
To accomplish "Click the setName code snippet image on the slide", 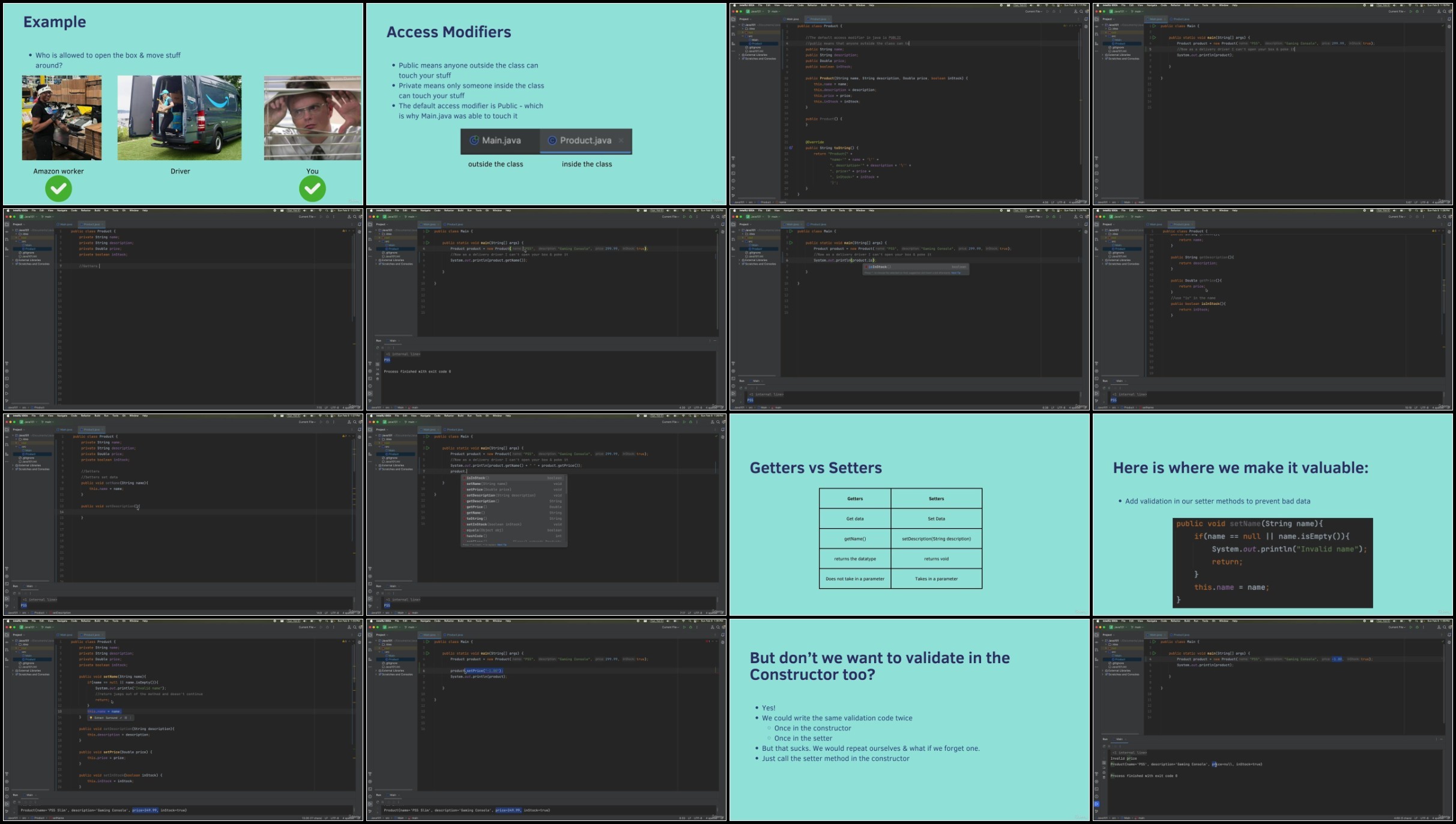I will click(1272, 563).
